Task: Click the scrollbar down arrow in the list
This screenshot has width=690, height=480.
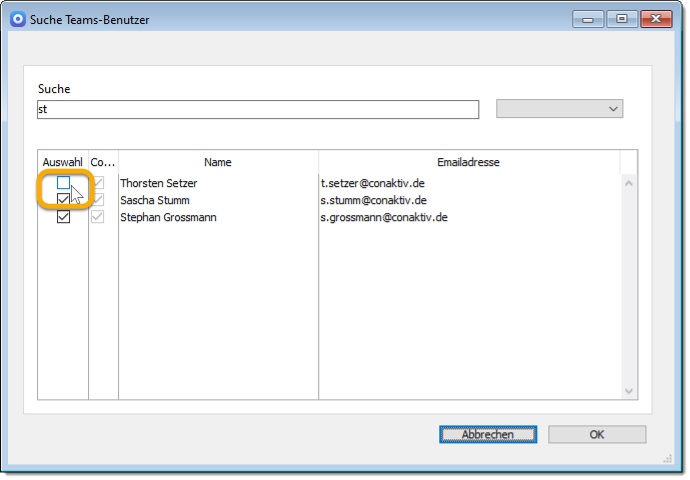Action: (x=629, y=391)
